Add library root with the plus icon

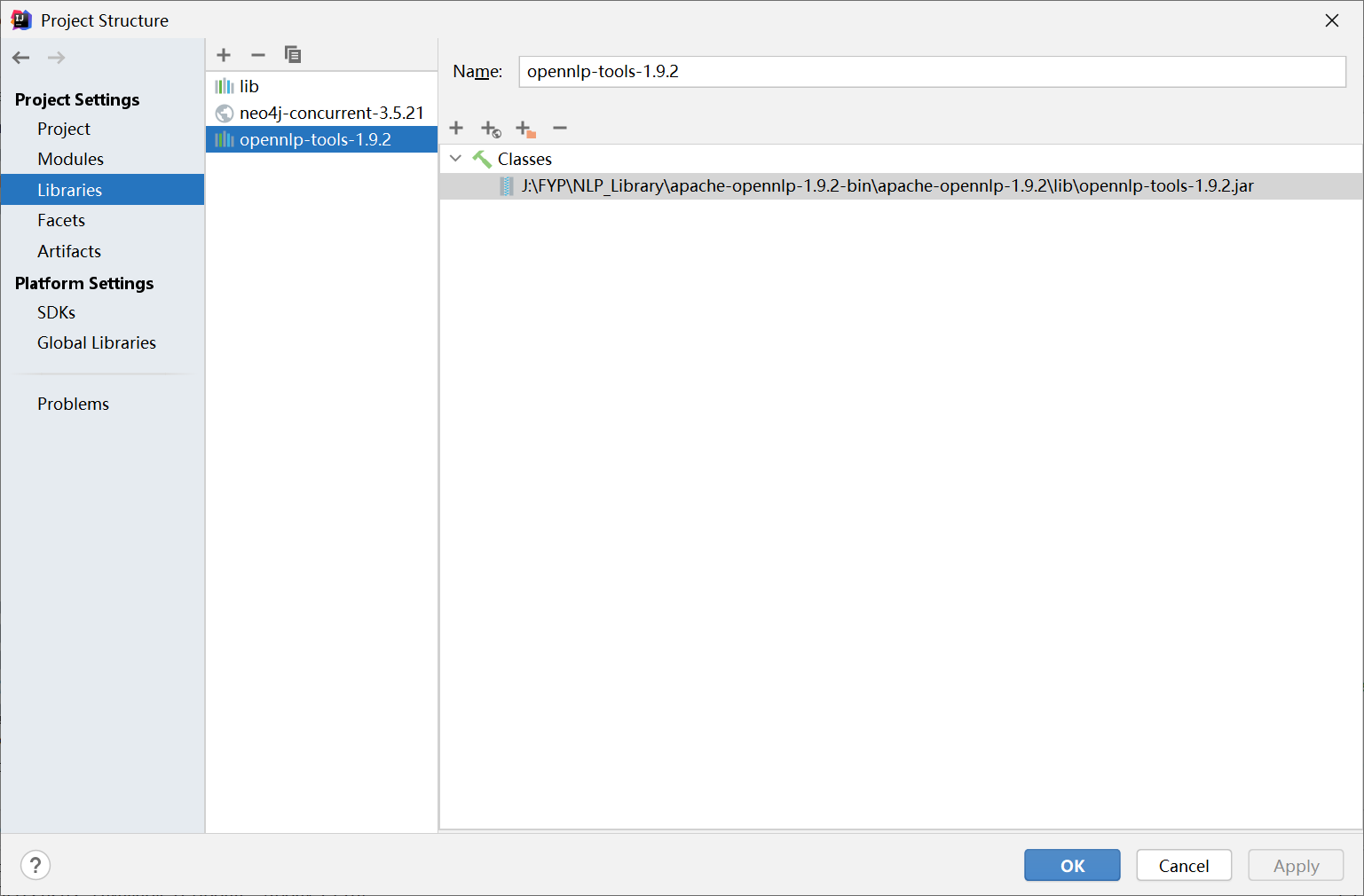click(456, 128)
